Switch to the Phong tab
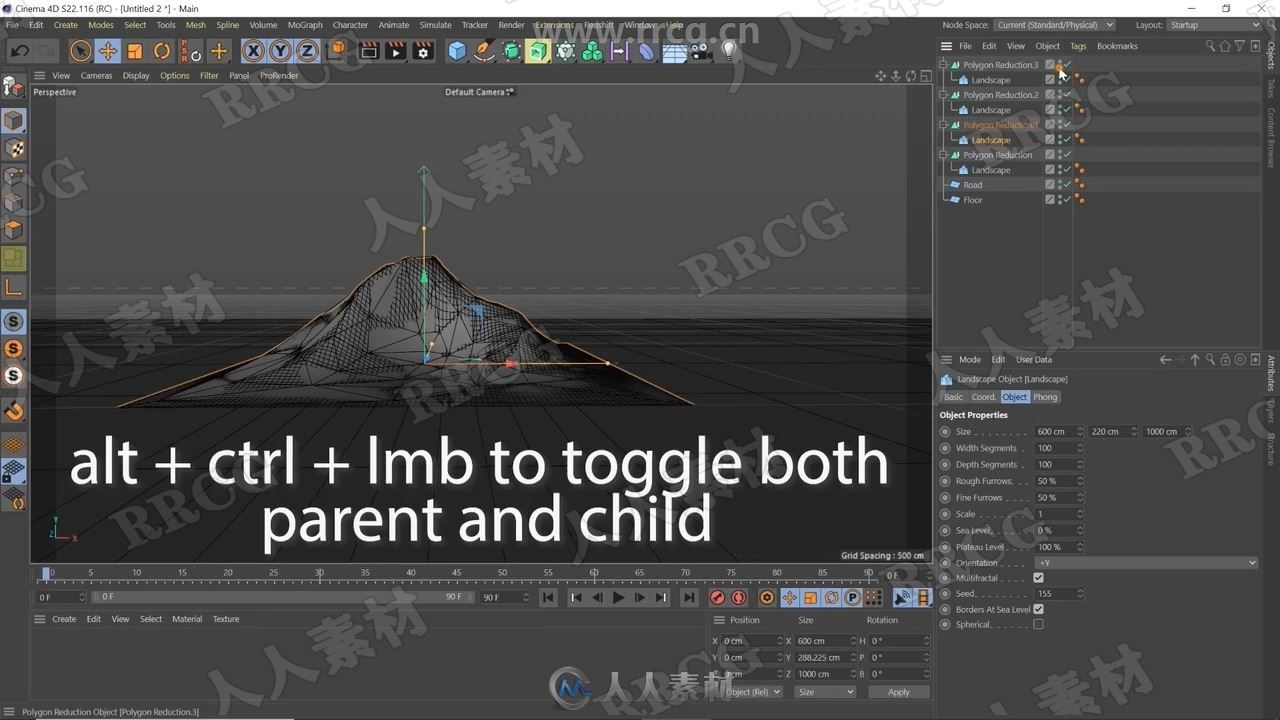 pyautogui.click(x=1045, y=397)
